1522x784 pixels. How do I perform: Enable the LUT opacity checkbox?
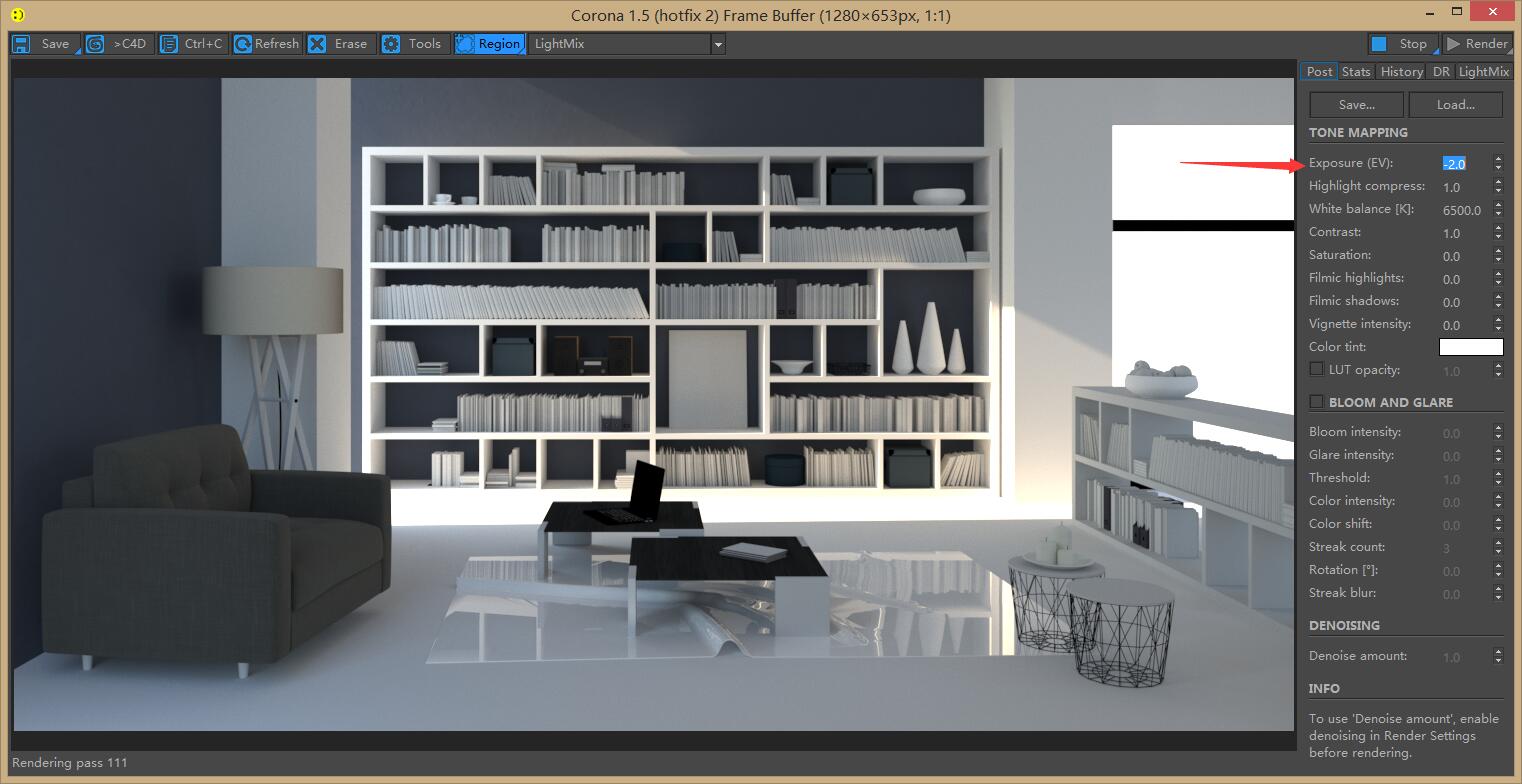coord(1316,369)
